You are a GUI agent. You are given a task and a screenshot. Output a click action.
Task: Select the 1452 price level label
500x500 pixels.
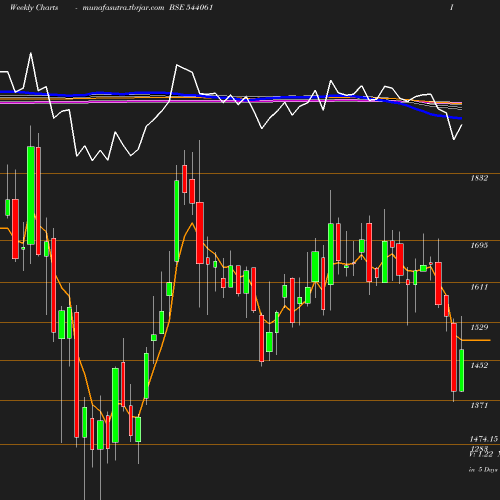pyautogui.click(x=479, y=365)
